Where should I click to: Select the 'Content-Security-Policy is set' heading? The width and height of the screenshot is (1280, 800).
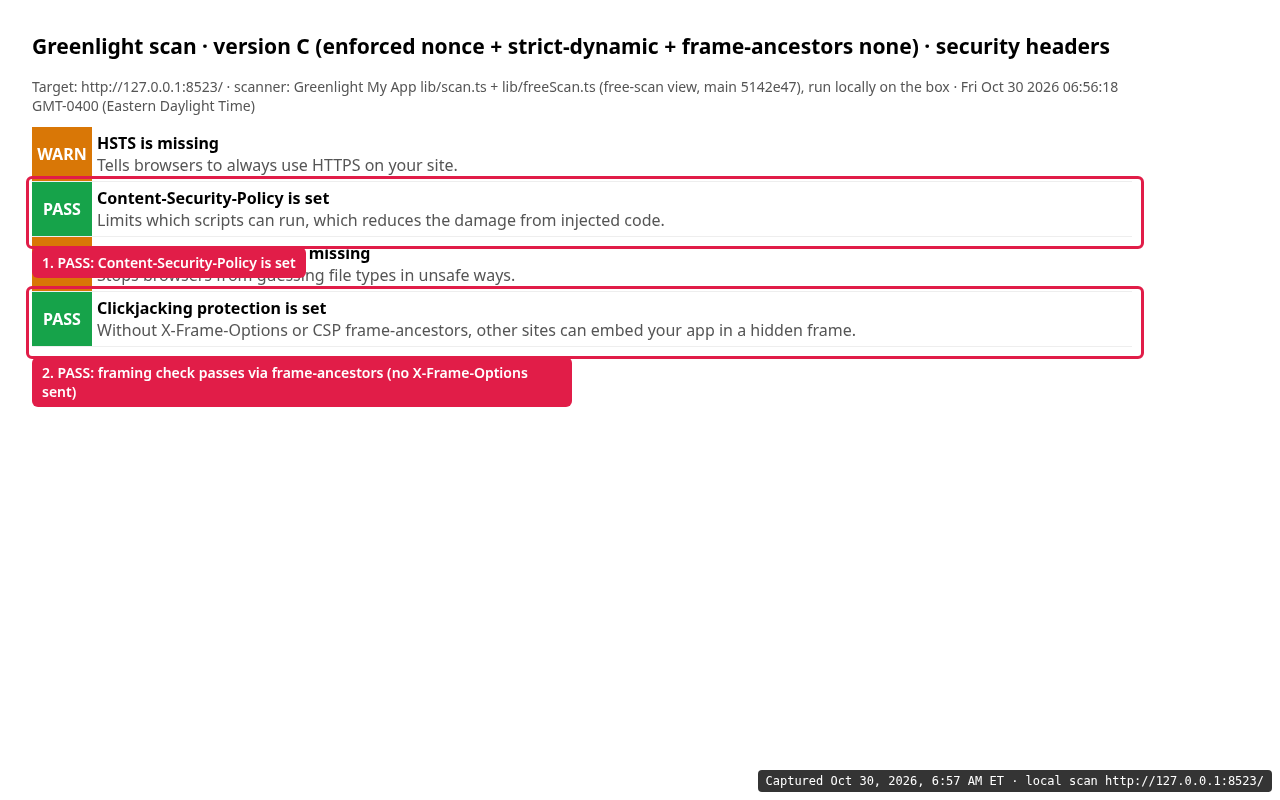[213, 198]
